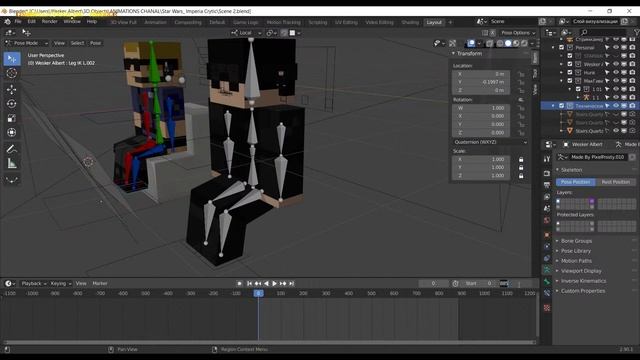The height and width of the screenshot is (360, 640).
Task: Open the outliner filter funnel
Action: tap(637, 32)
